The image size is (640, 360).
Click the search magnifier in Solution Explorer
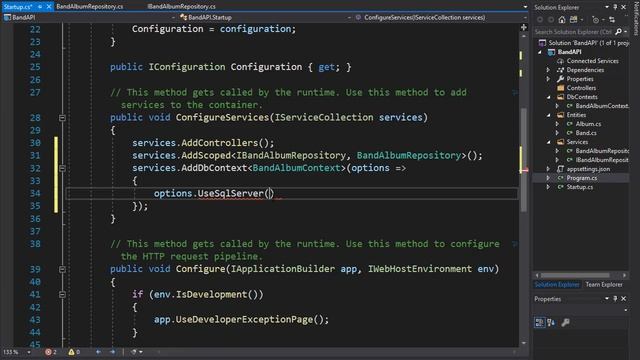pos(618,32)
